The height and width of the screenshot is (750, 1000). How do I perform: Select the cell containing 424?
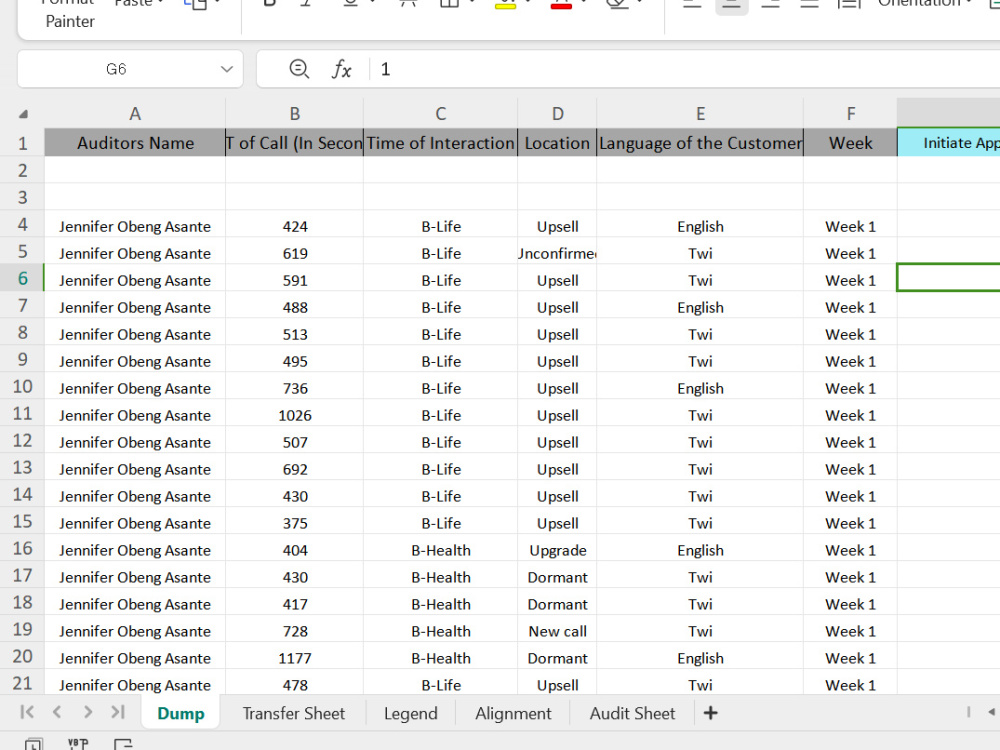[295, 226]
